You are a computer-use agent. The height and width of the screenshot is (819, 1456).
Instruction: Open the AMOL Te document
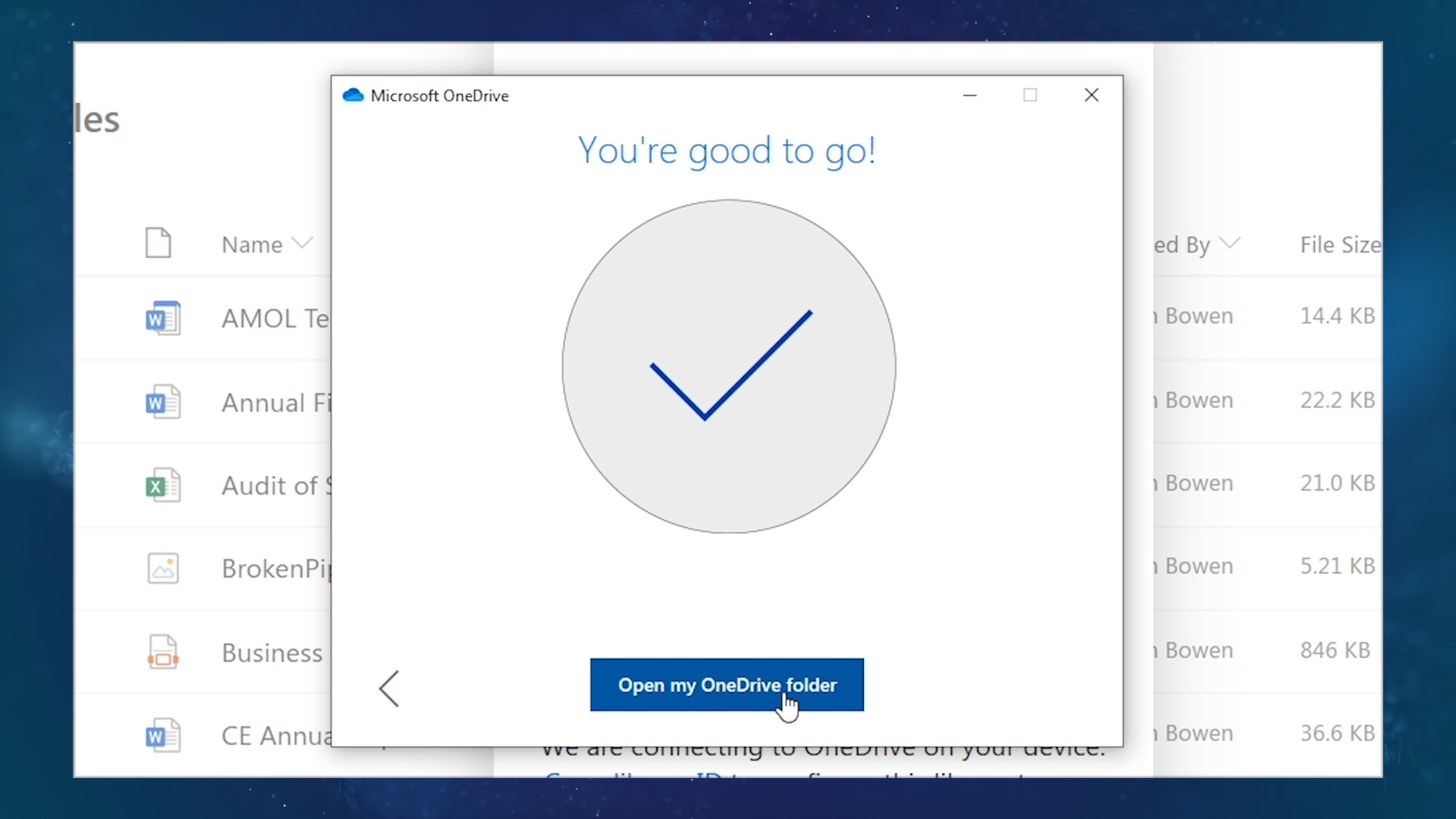coord(275,318)
